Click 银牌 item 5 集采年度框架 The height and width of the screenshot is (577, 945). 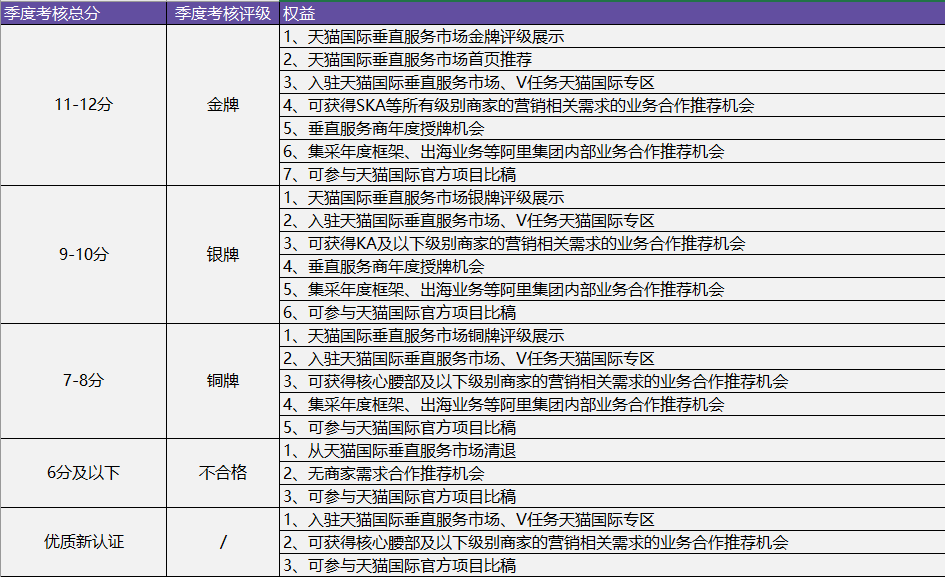point(612,289)
